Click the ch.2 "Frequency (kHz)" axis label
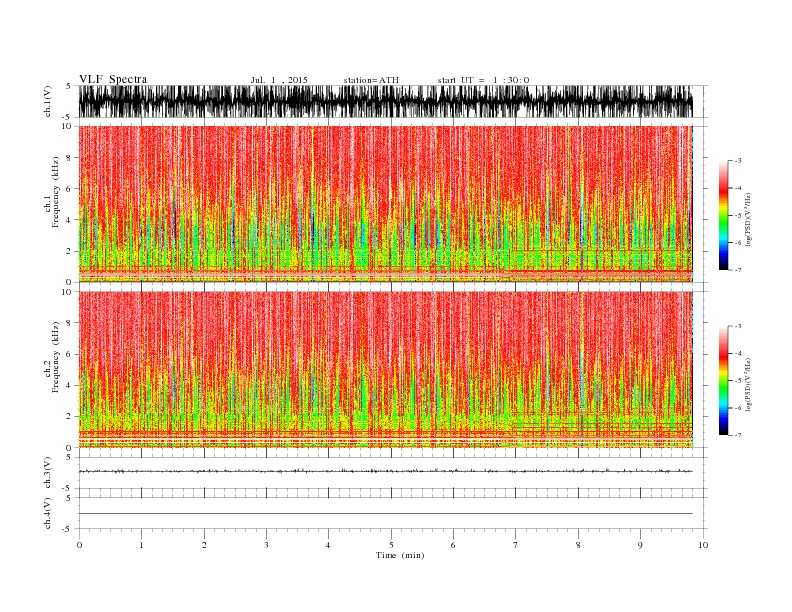Viewport: 792px width, 612px height. pyautogui.click(x=56, y=356)
